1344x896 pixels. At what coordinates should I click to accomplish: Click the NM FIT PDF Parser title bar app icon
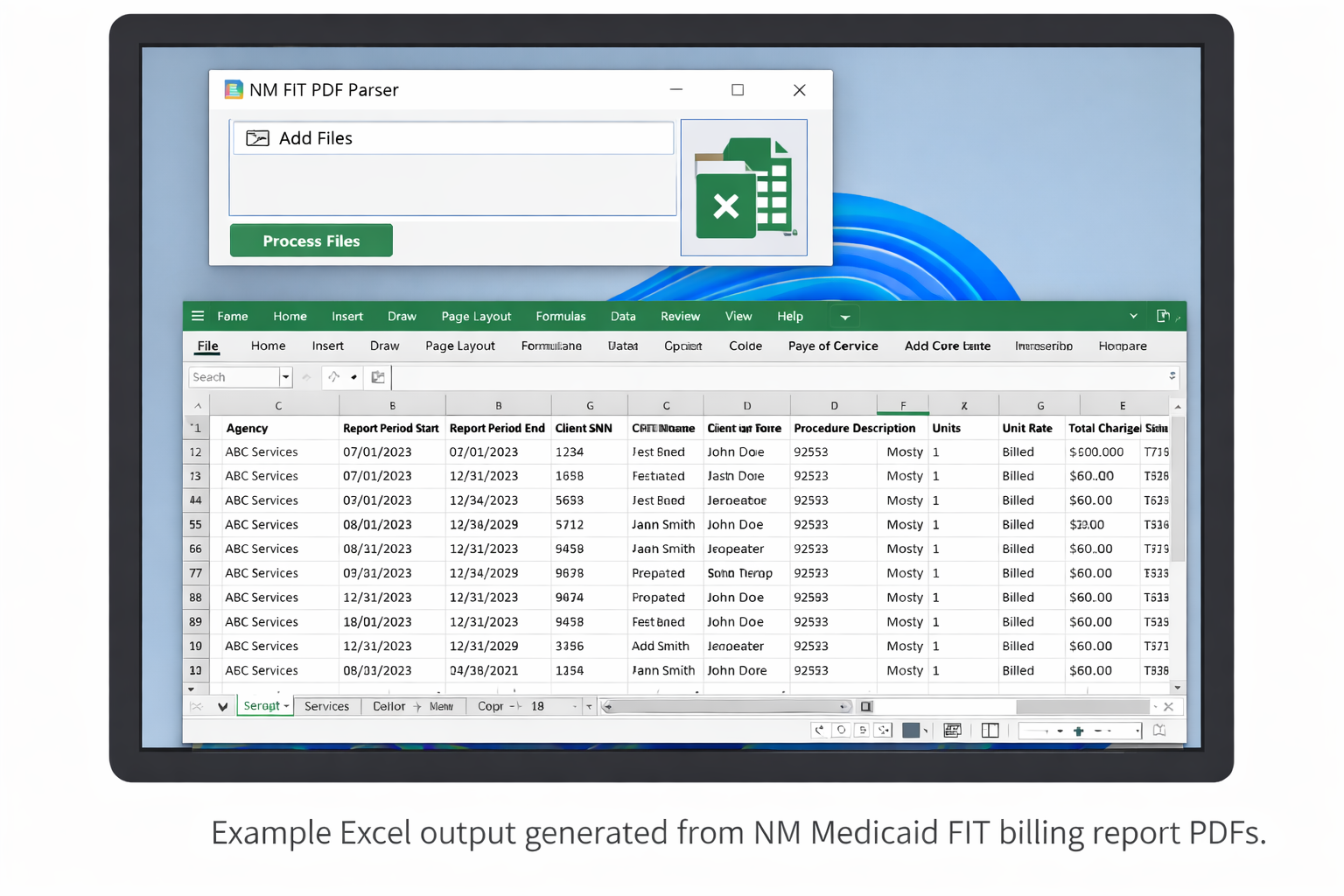pyautogui.click(x=233, y=89)
